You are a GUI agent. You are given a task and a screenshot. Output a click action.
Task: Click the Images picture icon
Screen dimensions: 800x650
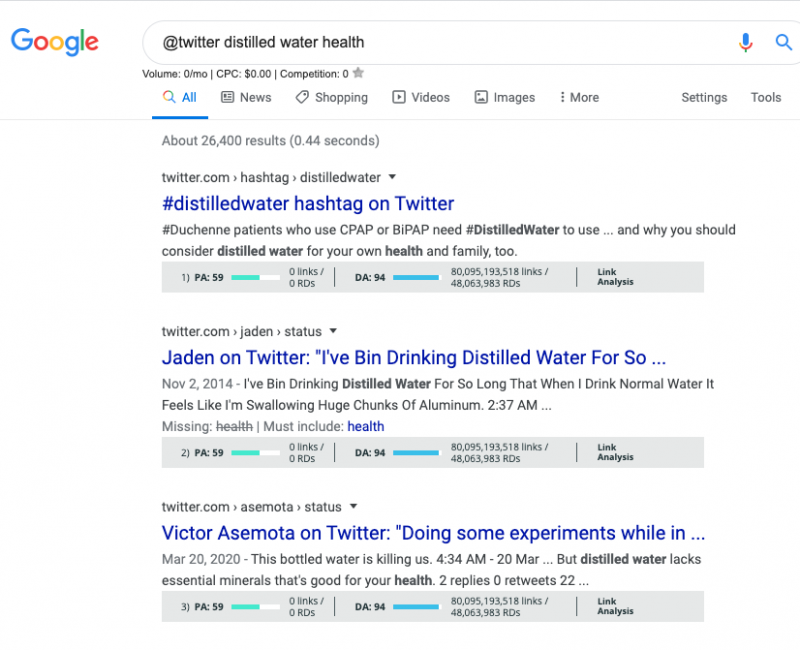click(481, 97)
